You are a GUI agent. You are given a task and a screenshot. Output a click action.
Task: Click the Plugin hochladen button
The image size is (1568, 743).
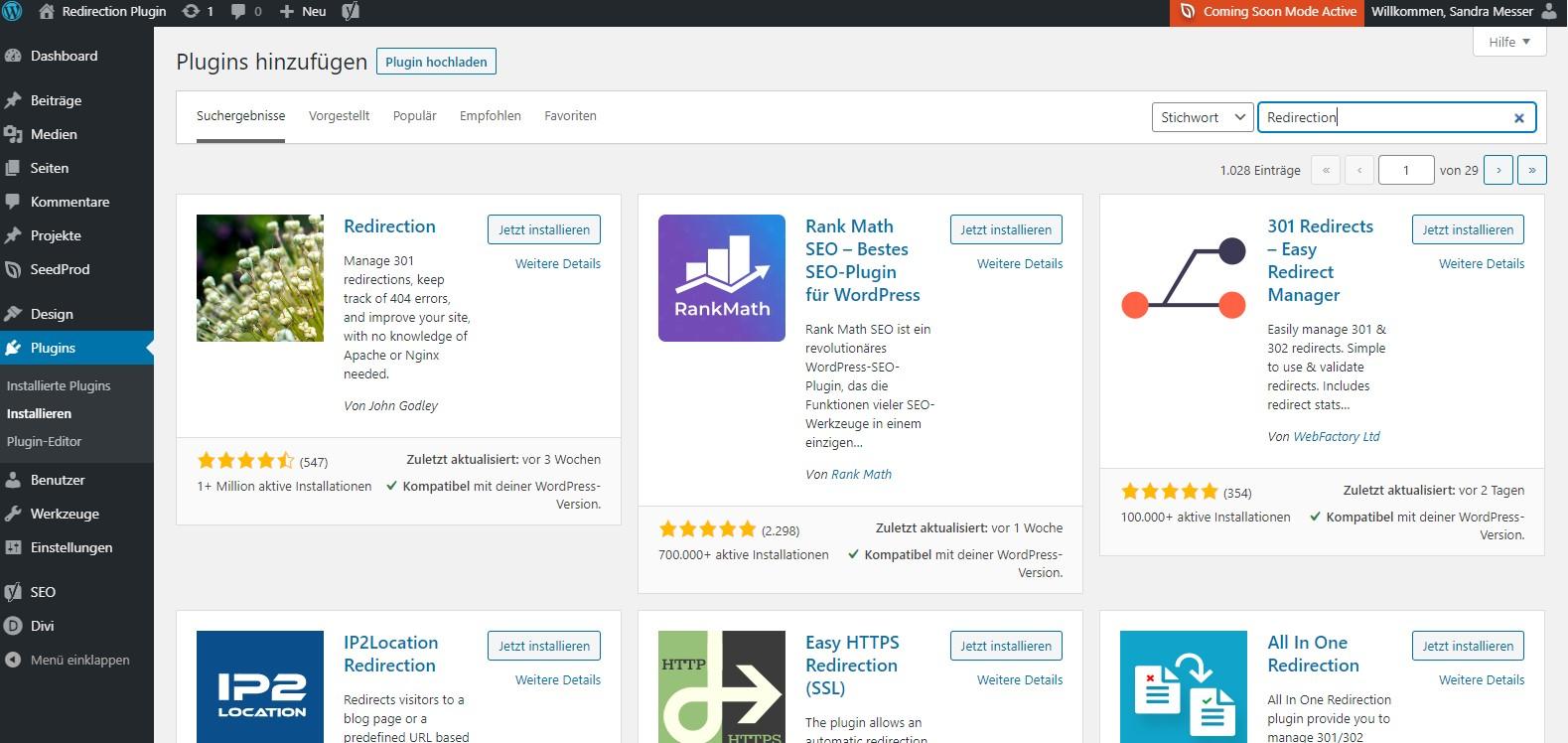[436, 62]
